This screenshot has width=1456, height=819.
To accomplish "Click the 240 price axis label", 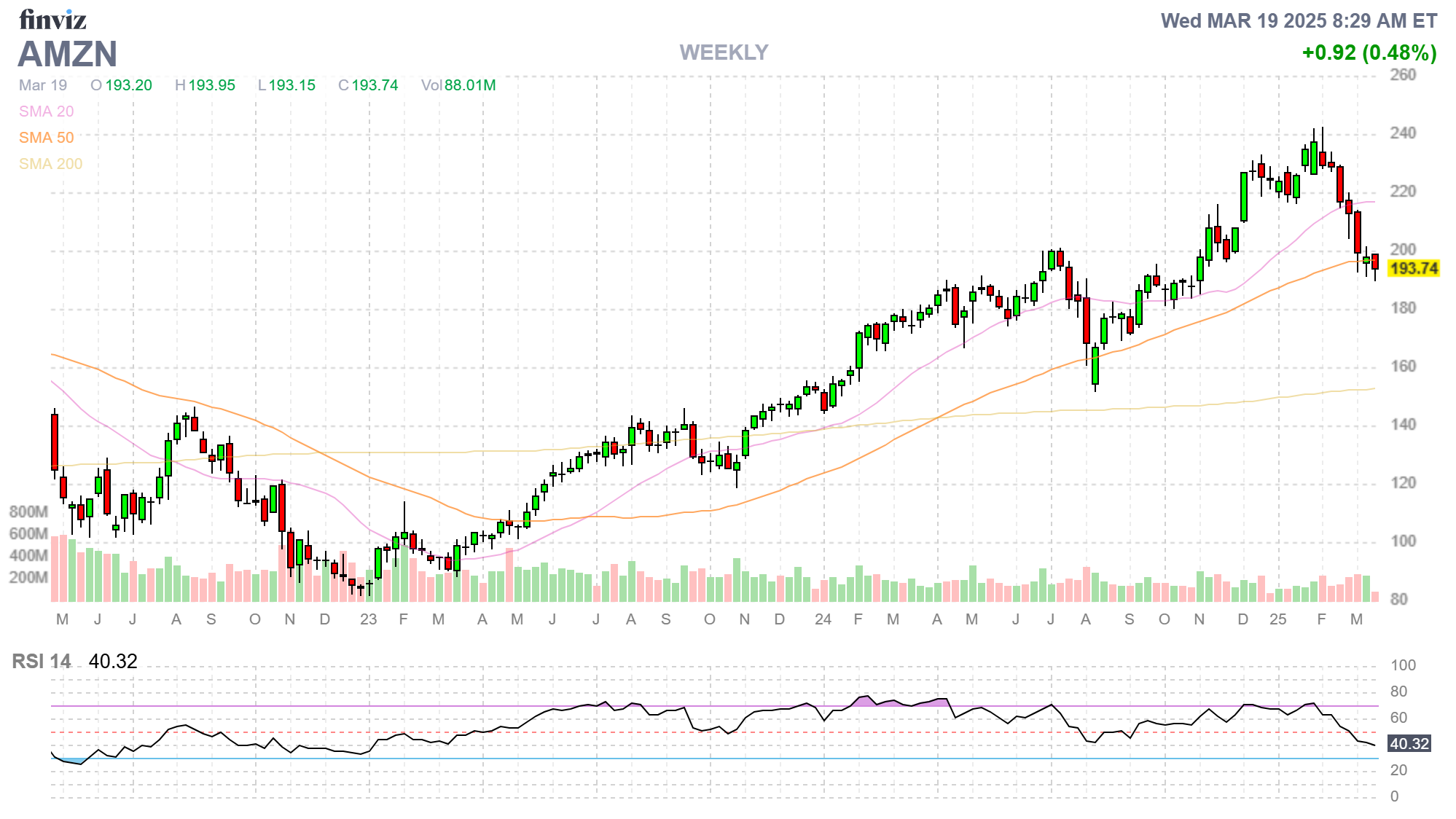I will [x=1402, y=133].
